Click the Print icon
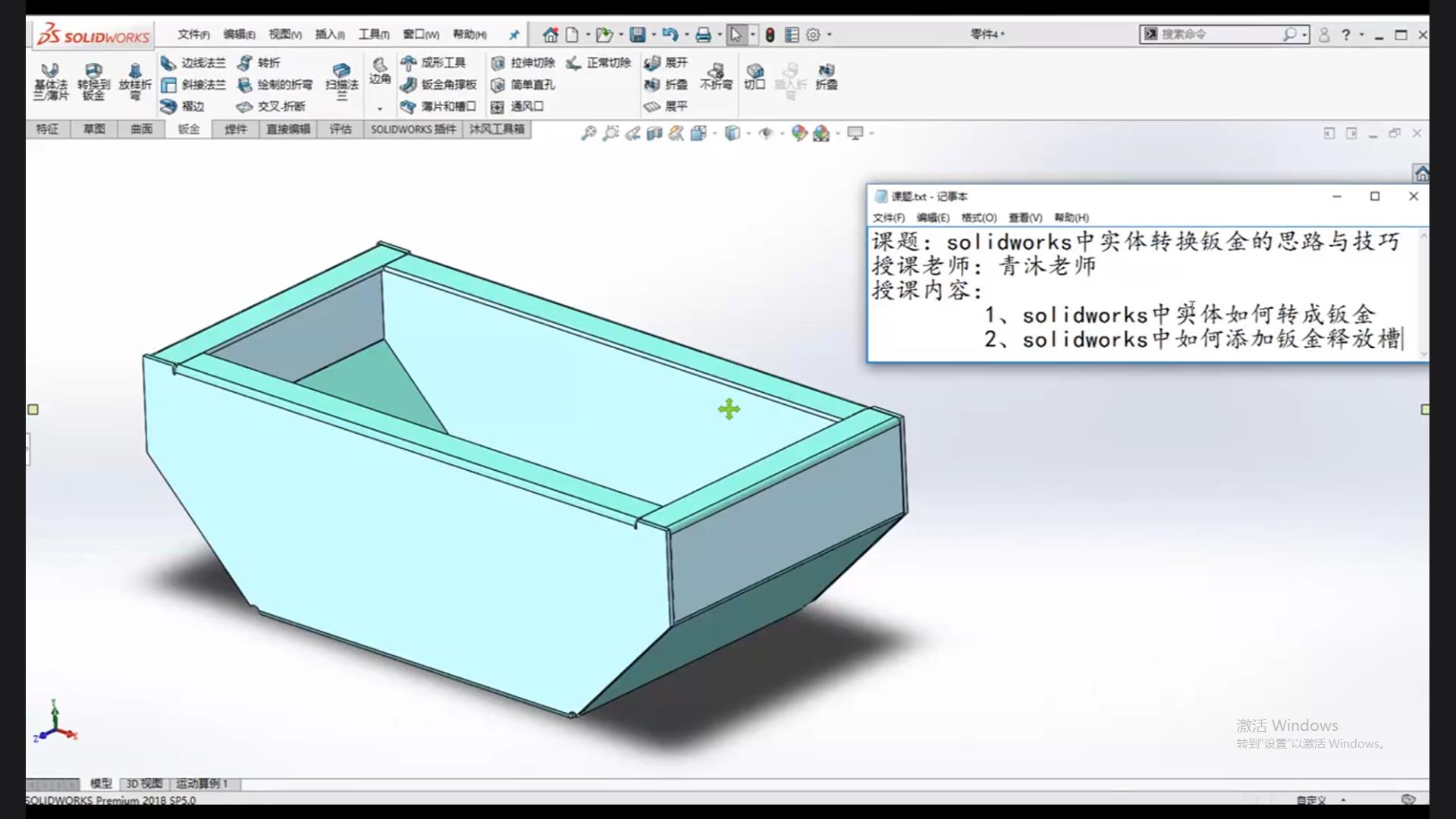The image size is (1456, 819). (x=703, y=35)
